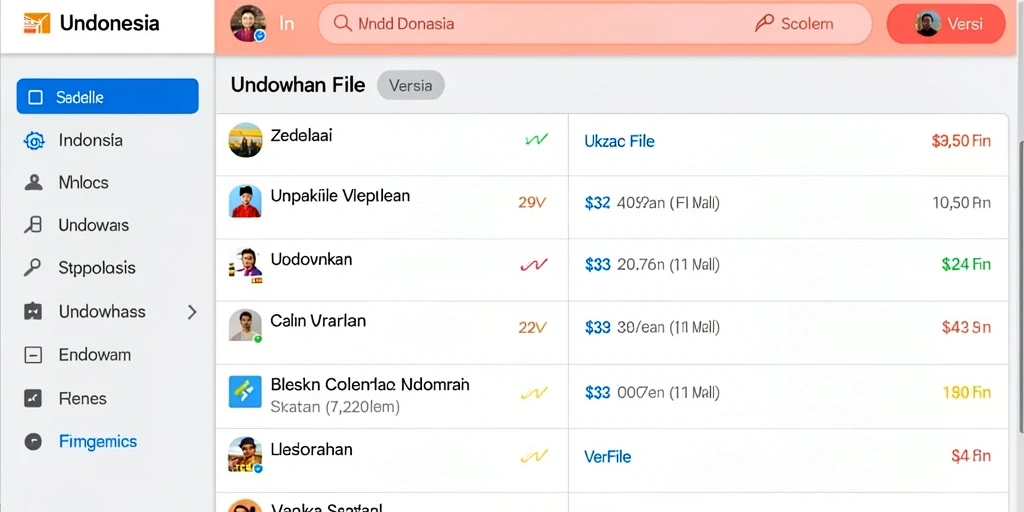Click the Endowam minus-box icon
This screenshot has width=1024, height=512.
[33, 355]
